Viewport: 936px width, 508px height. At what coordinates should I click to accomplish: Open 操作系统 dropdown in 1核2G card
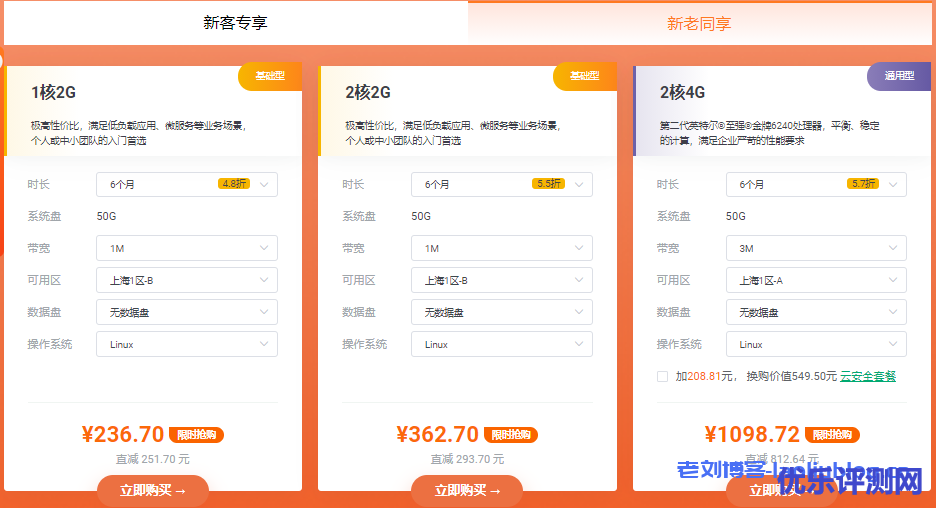(187, 344)
